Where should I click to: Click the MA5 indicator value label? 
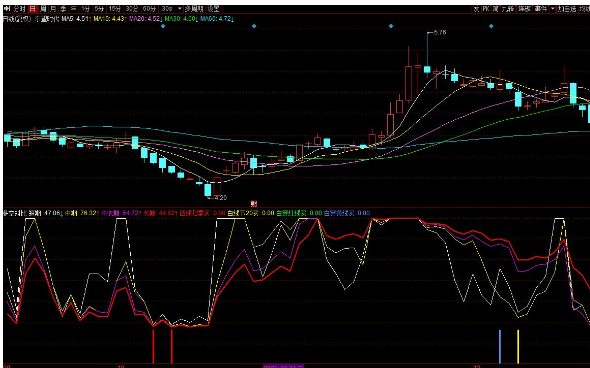(76, 18)
